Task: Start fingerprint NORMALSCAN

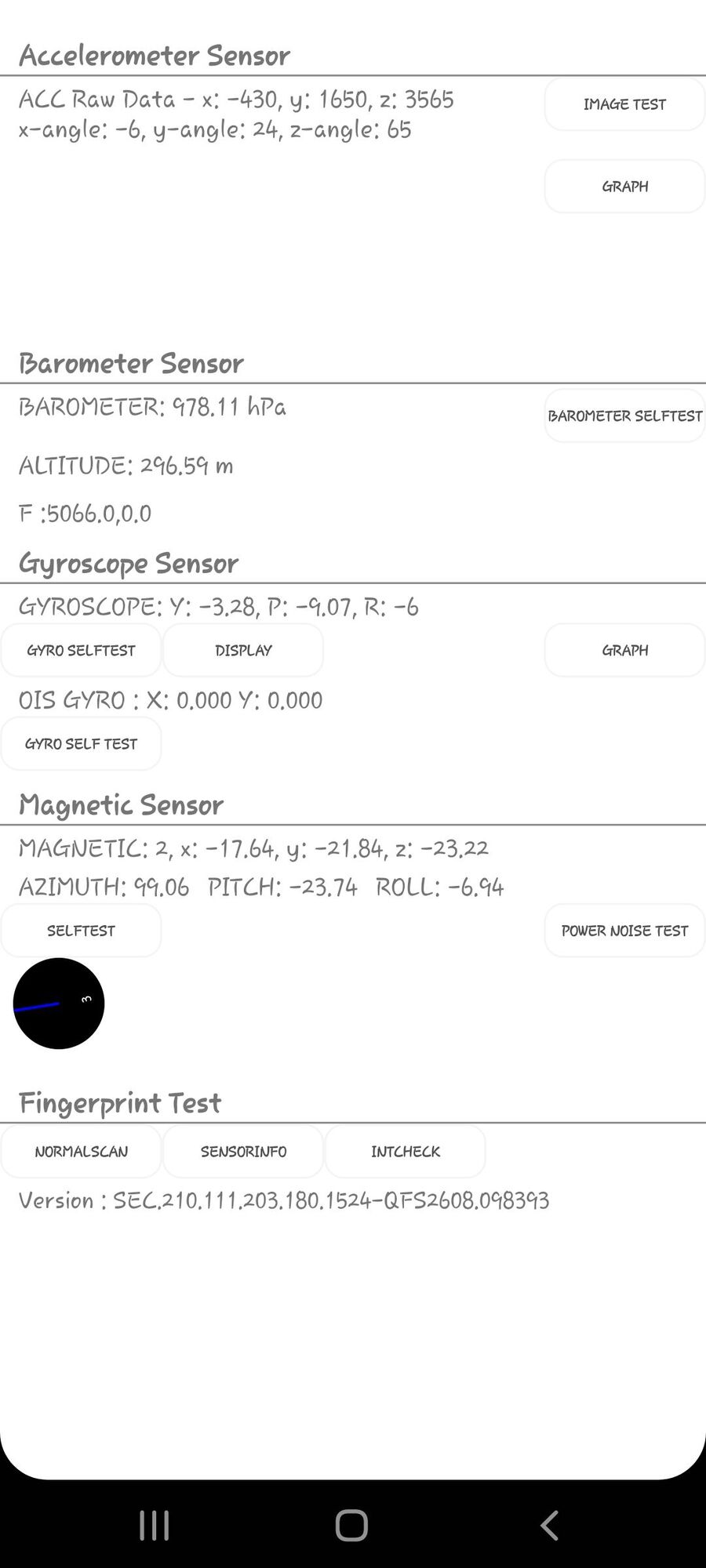Action: (81, 1152)
